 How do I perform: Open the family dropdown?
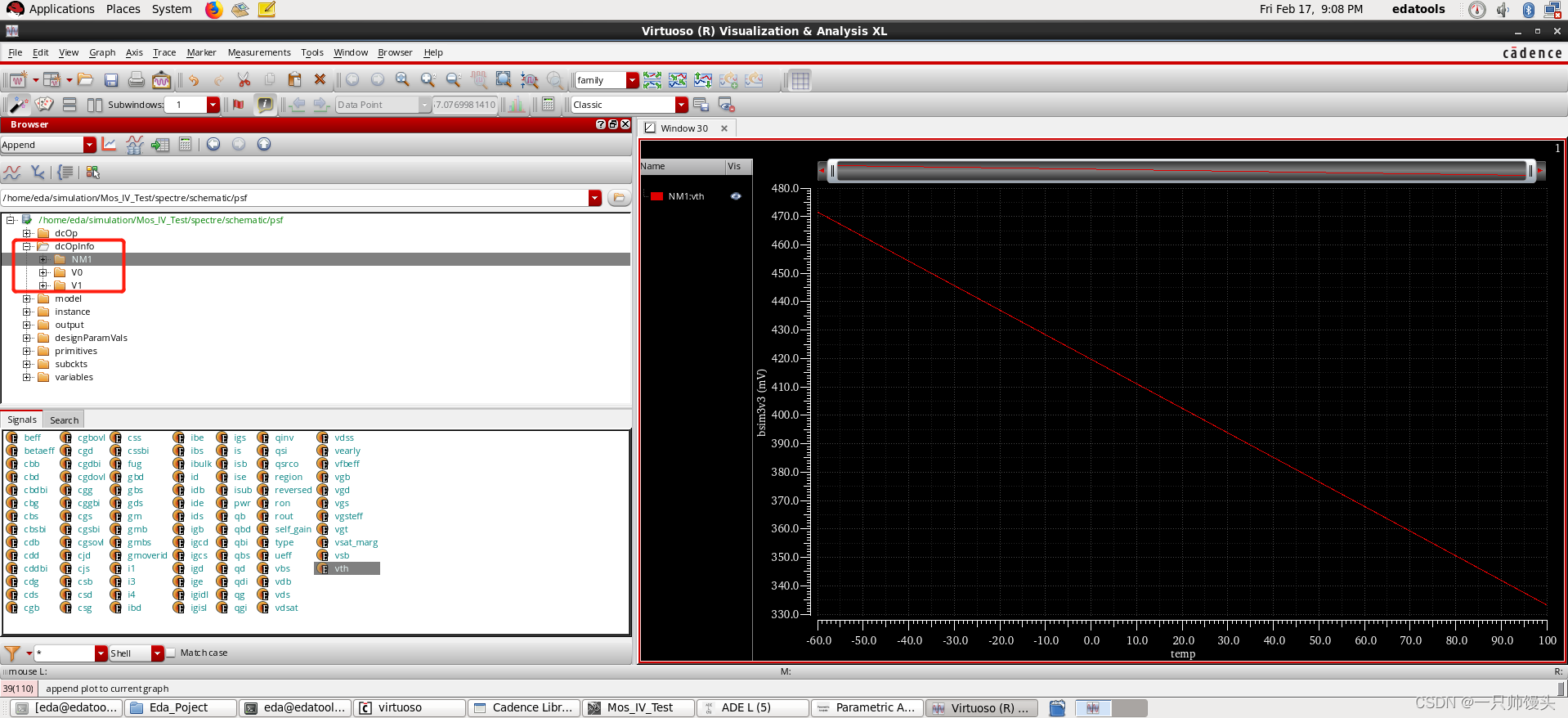pyautogui.click(x=632, y=80)
